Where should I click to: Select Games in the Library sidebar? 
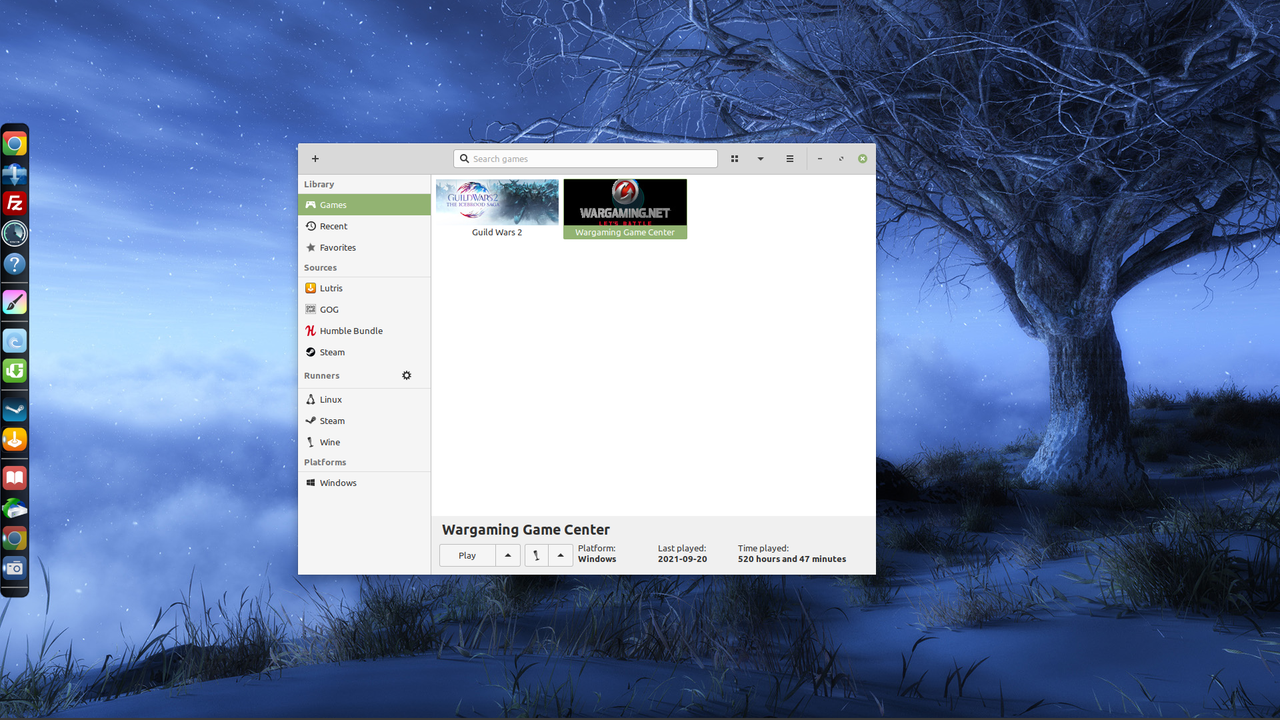coord(364,205)
